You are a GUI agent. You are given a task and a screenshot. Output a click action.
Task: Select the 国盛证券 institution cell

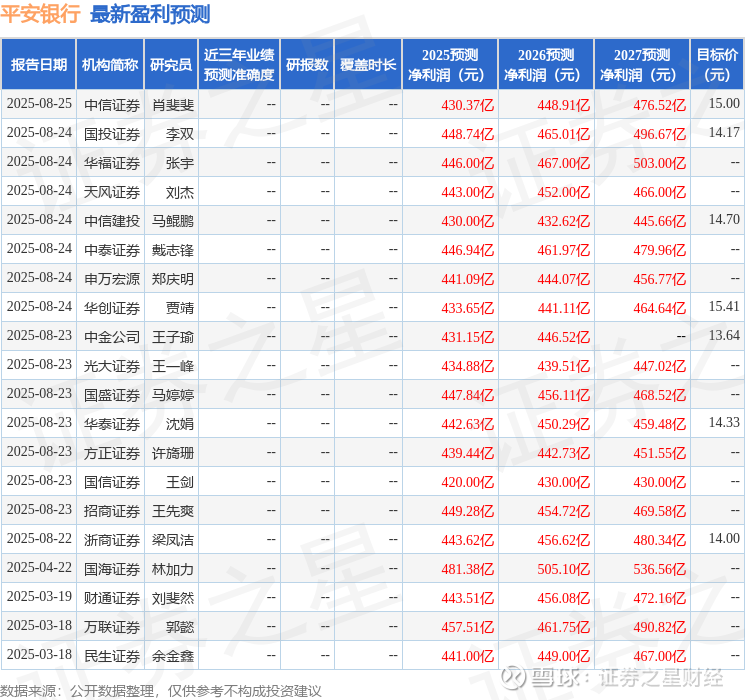pyautogui.click(x=112, y=395)
